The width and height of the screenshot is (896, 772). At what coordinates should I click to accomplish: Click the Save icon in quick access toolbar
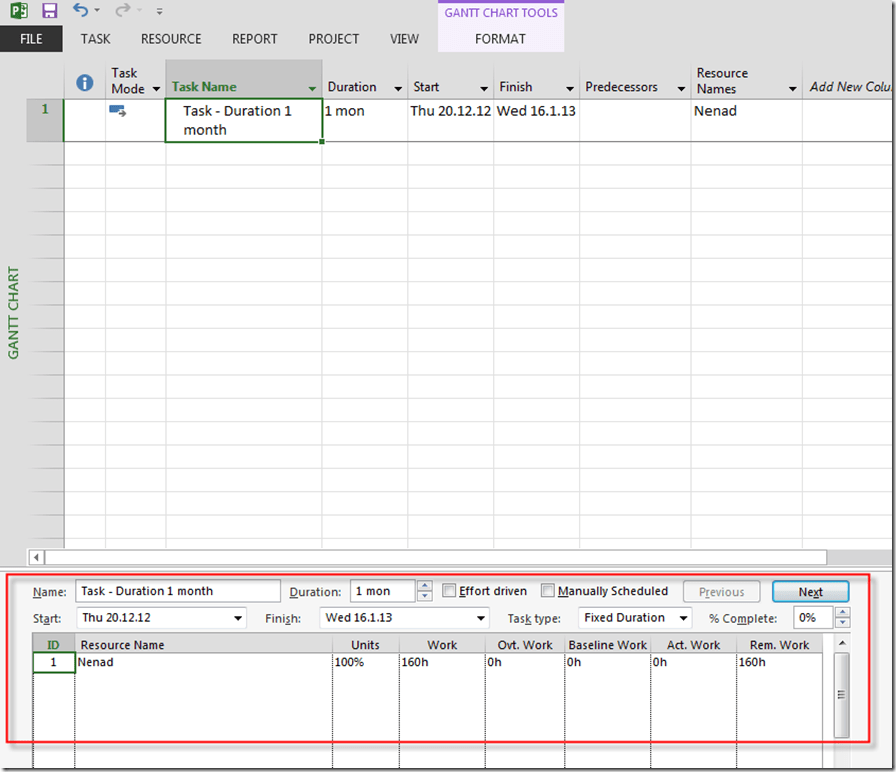tap(50, 11)
